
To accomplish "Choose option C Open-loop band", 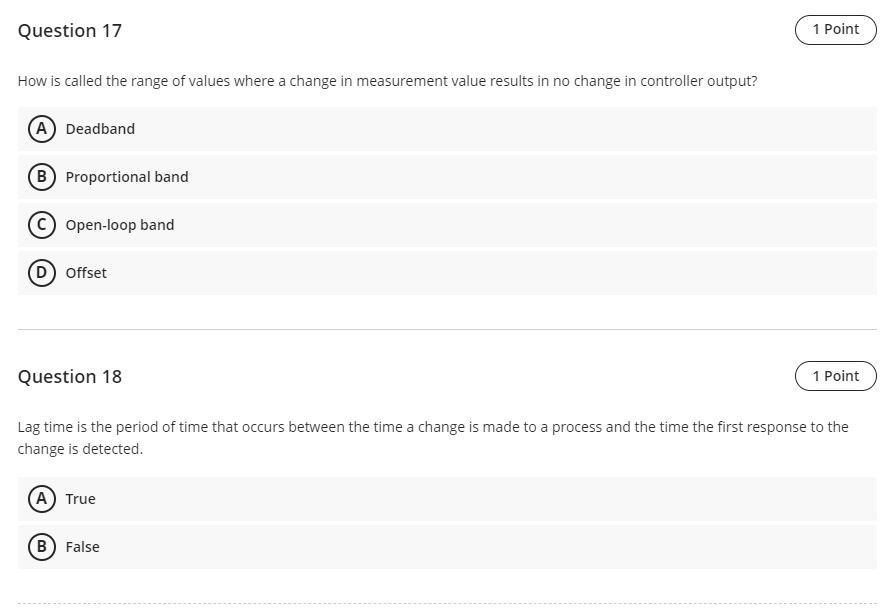I will coord(119,224).
